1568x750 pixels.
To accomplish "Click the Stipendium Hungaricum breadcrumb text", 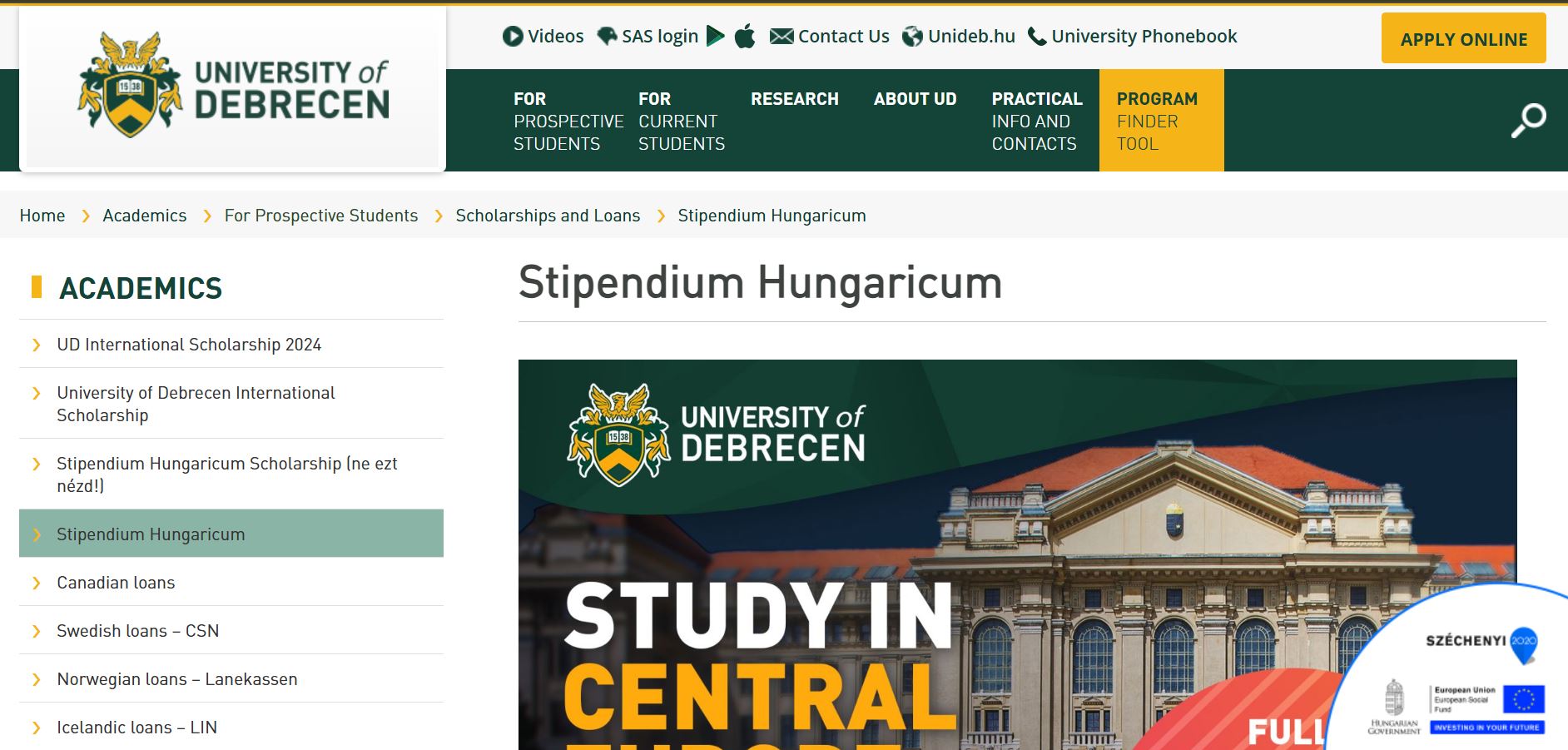I will tap(772, 216).
